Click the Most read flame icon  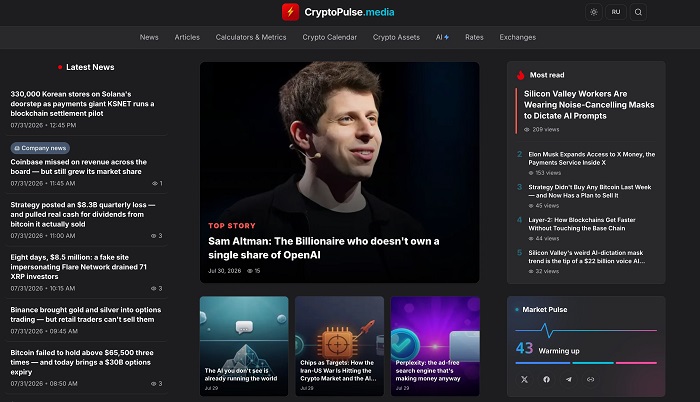click(x=521, y=75)
